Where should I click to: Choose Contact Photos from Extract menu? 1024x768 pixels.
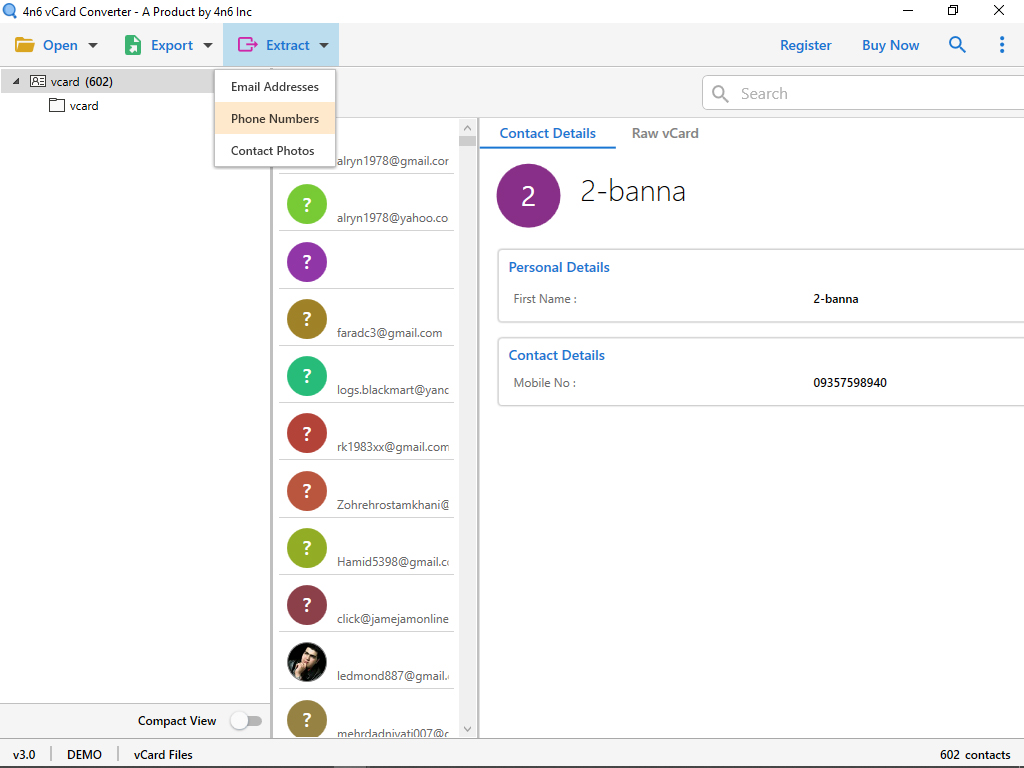[274, 150]
